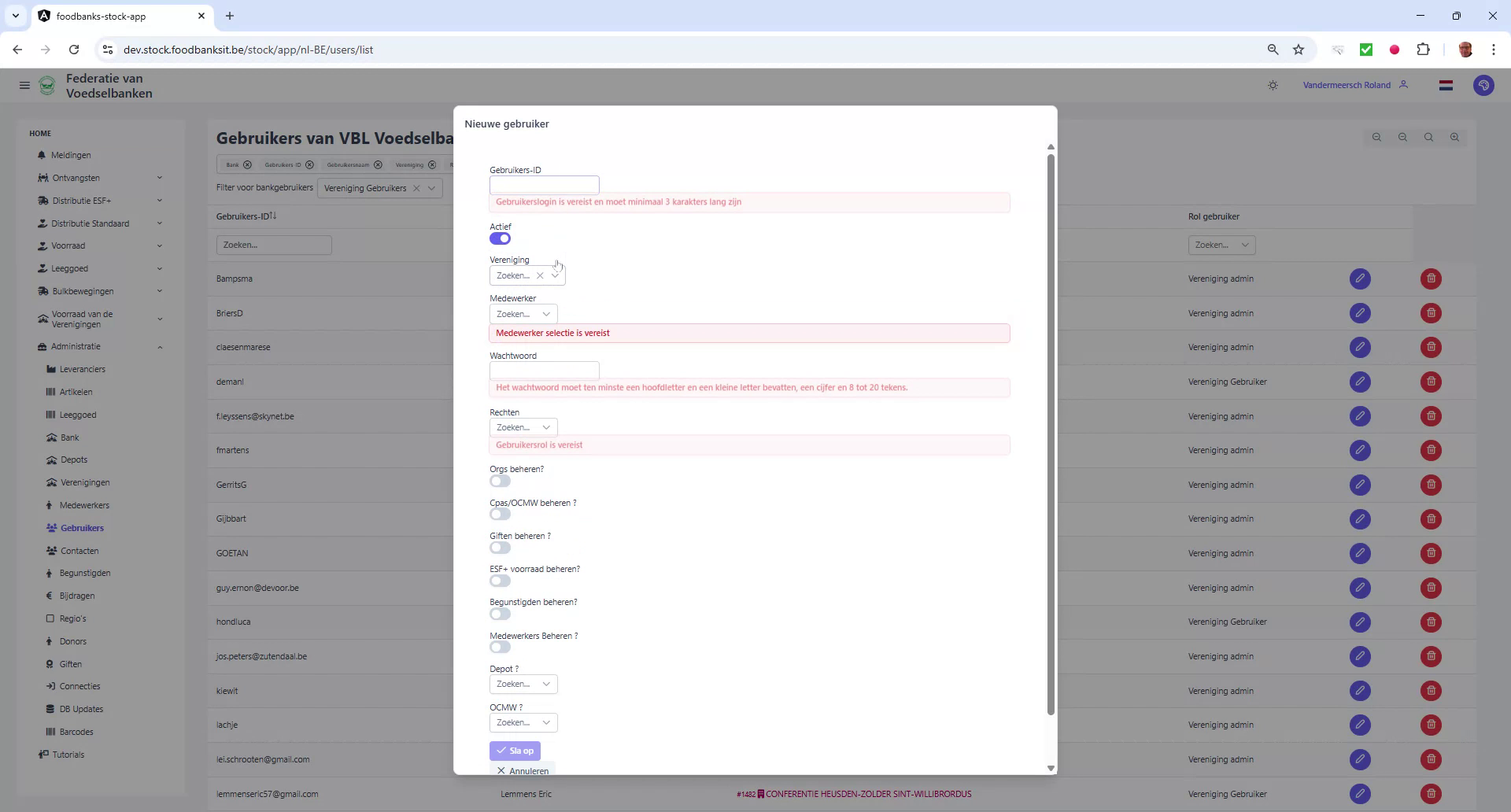Expand the Rechten dropdown
1511x812 pixels.
tap(523, 426)
